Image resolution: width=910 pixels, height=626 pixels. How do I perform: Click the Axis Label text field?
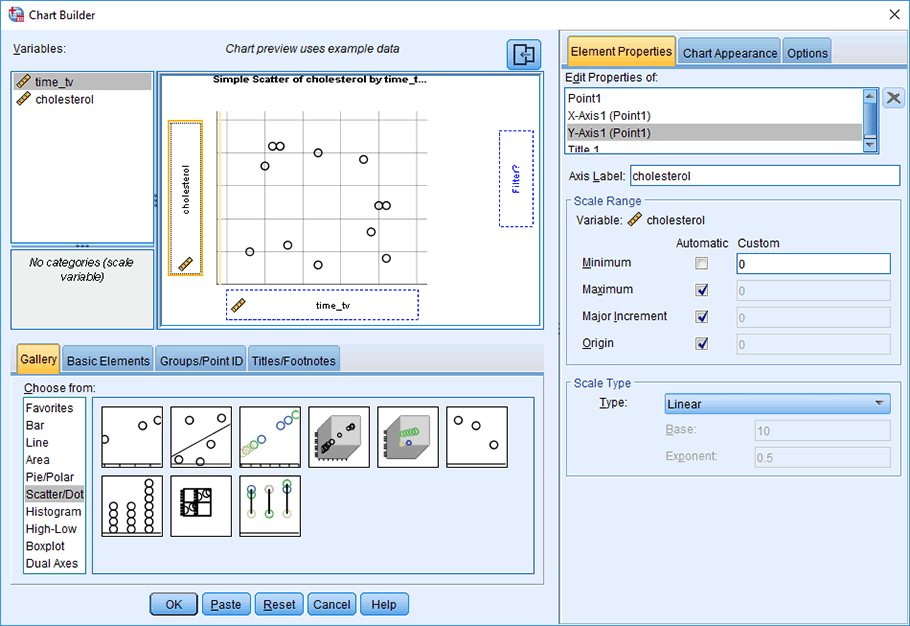tap(764, 176)
